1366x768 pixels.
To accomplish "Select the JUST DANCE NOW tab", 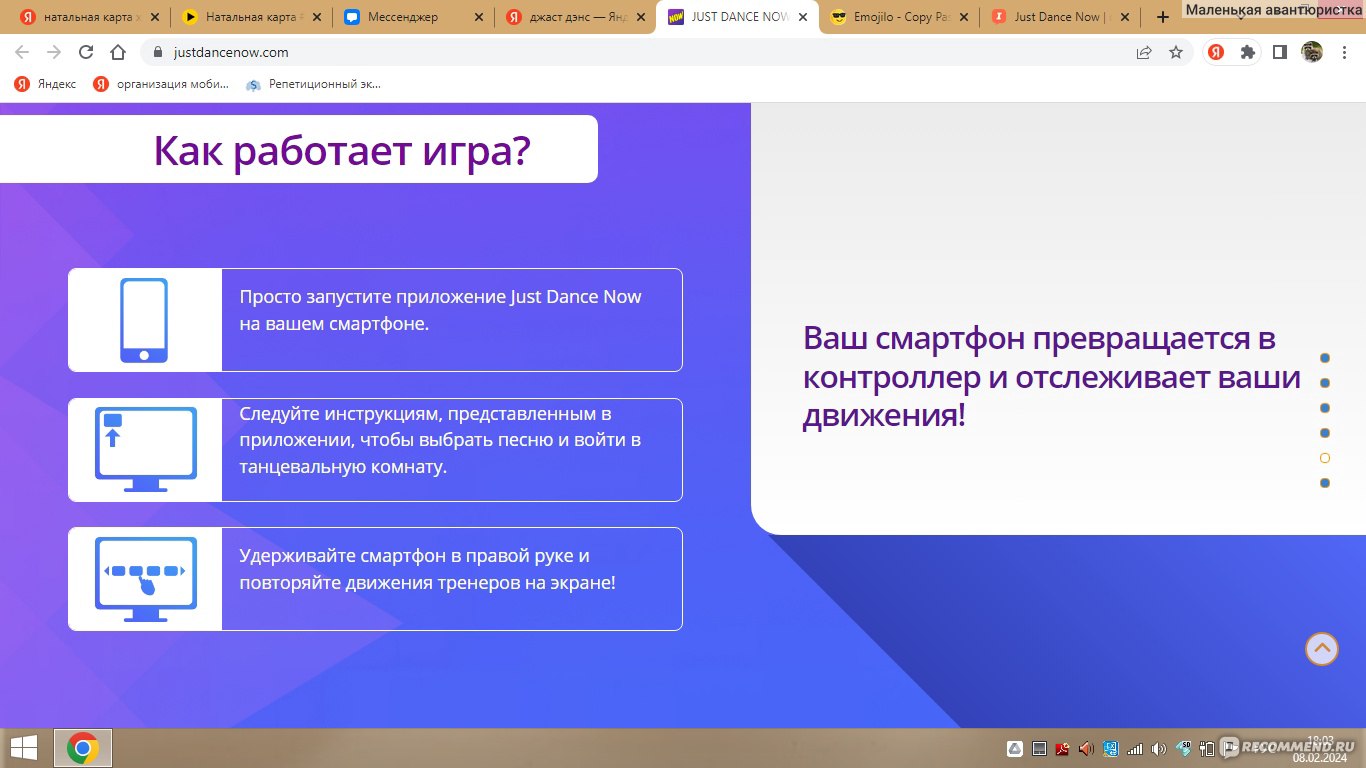I will tap(737, 17).
